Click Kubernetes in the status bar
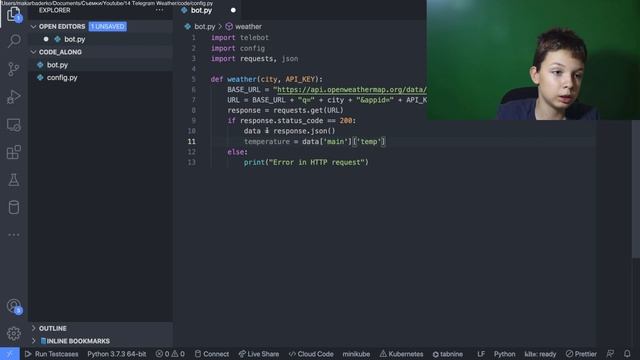 tap(402, 354)
